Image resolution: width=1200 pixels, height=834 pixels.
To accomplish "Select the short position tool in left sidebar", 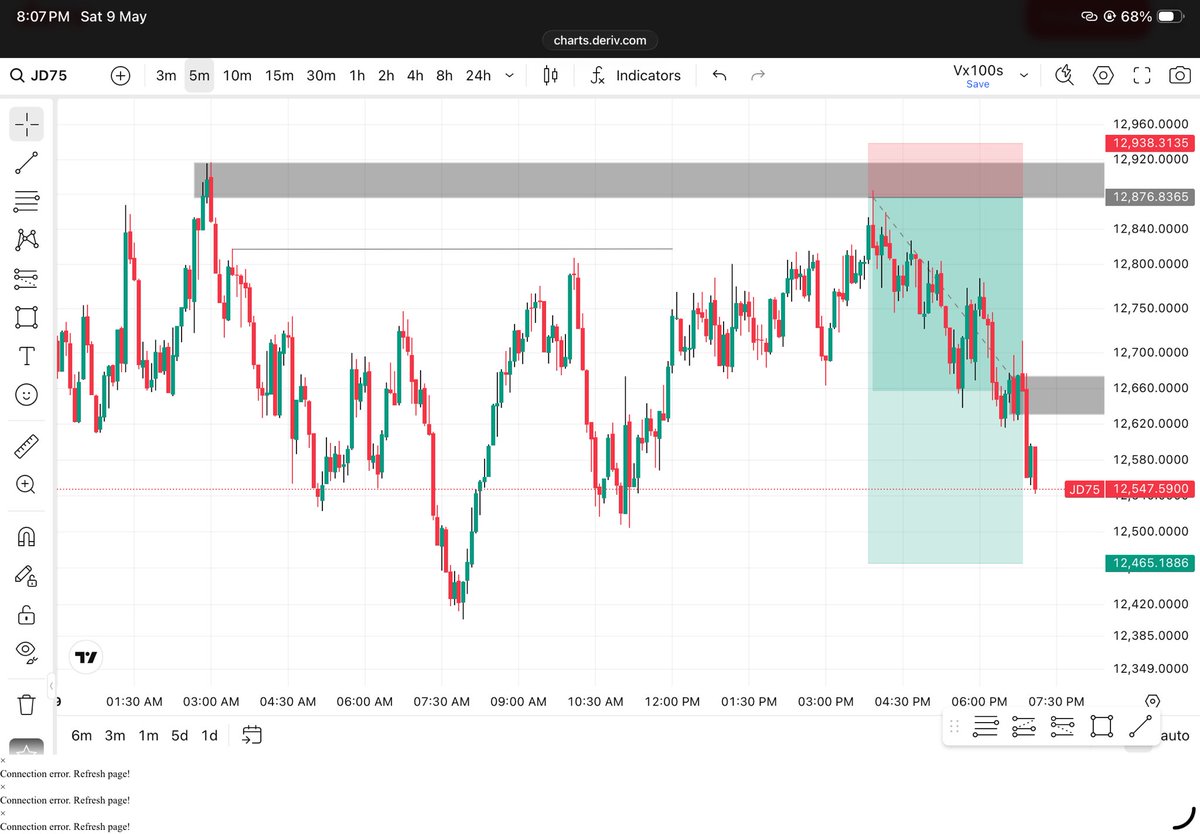I will pyautogui.click(x=27, y=279).
